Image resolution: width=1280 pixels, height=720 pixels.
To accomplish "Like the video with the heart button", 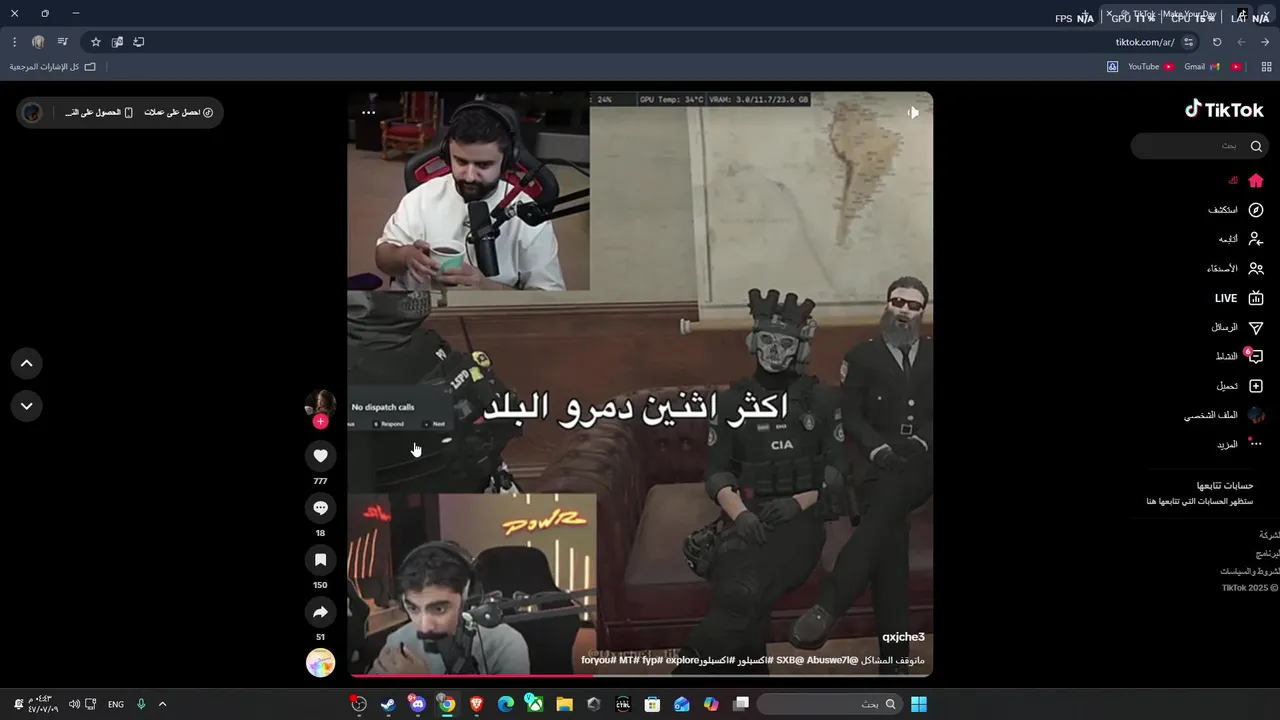I will pos(320,456).
